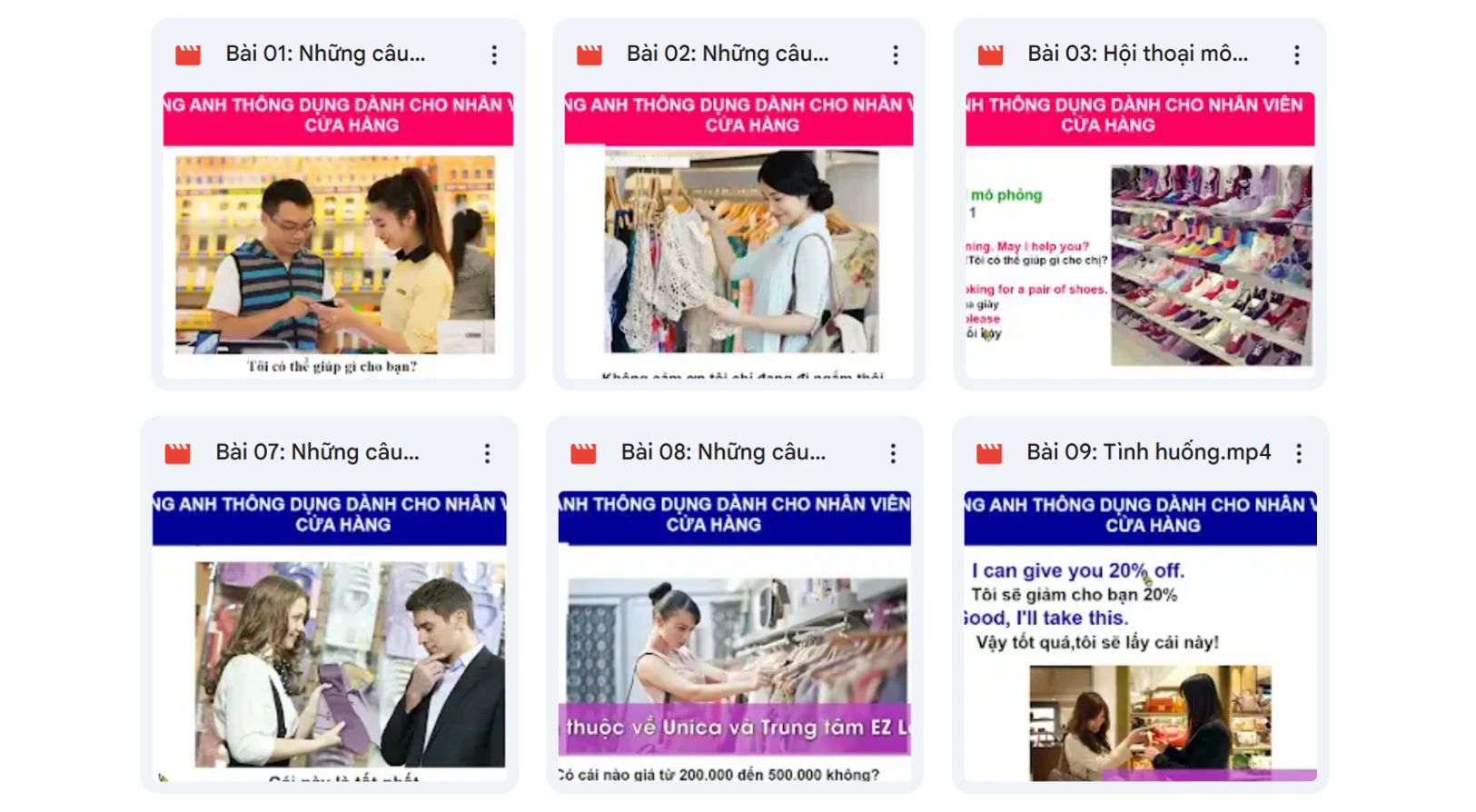1476x812 pixels.
Task: Select the file title Bài 01: Những câu...
Action: (325, 54)
